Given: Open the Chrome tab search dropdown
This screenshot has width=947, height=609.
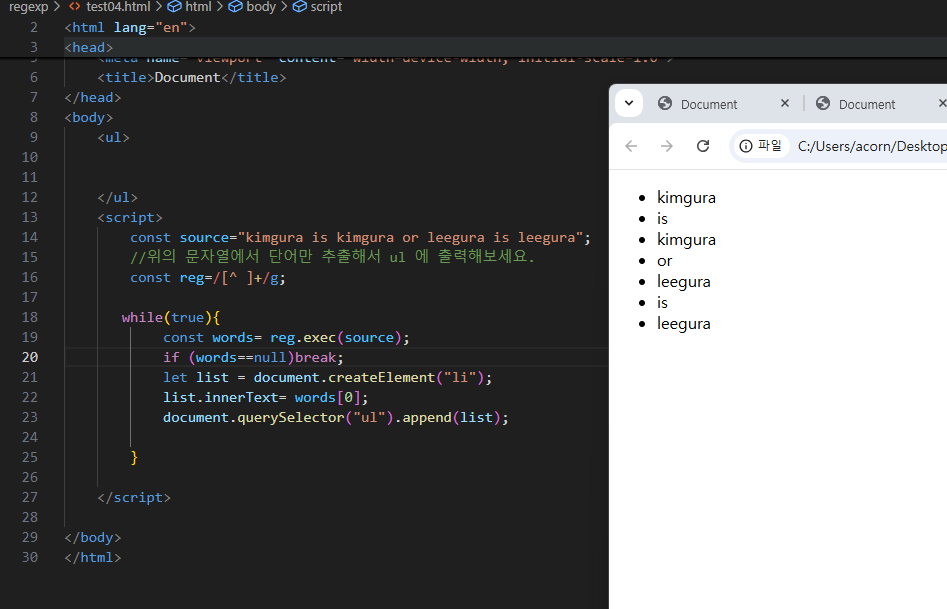Looking at the screenshot, I should [629, 103].
